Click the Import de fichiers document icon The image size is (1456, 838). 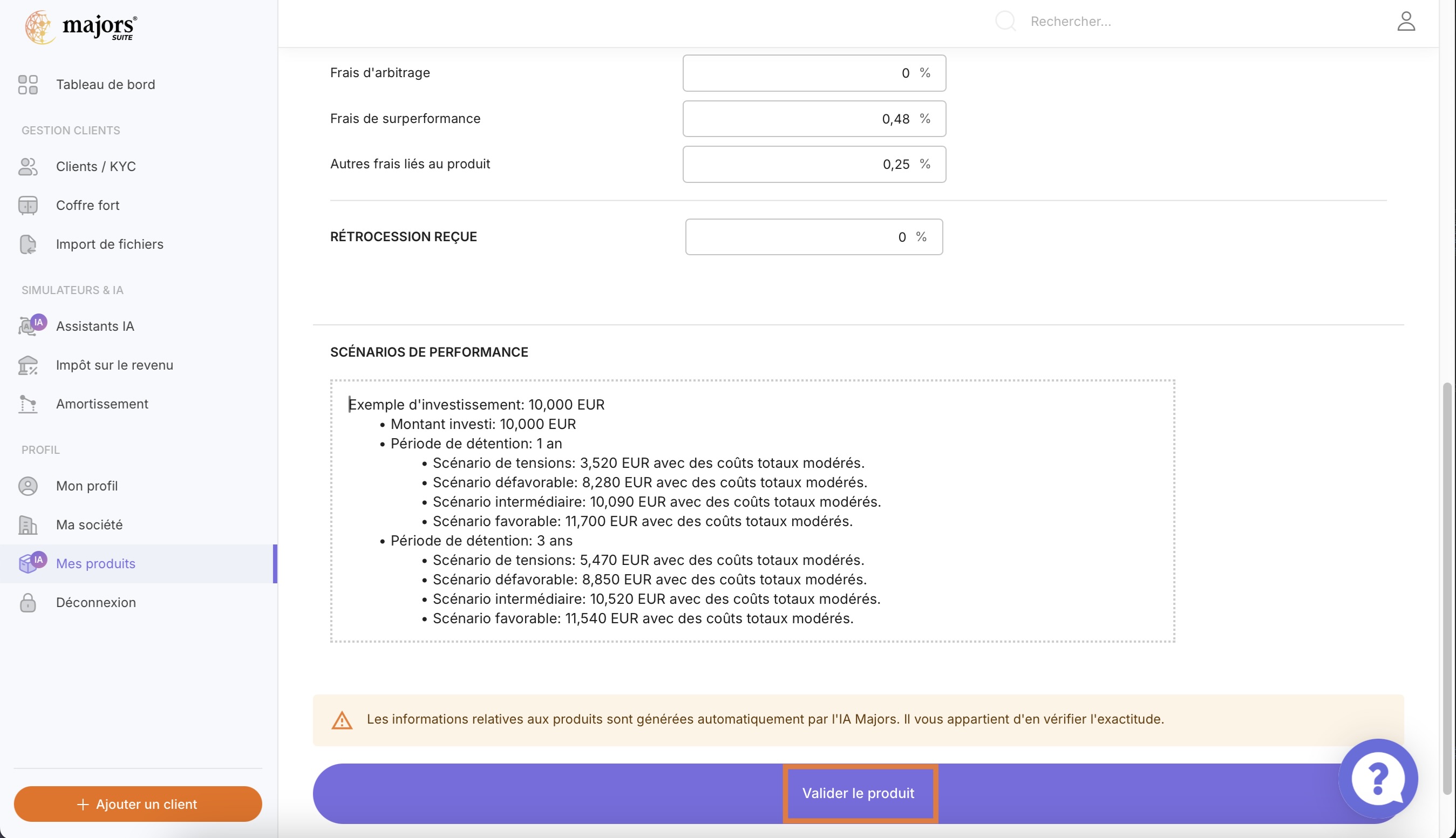click(28, 244)
